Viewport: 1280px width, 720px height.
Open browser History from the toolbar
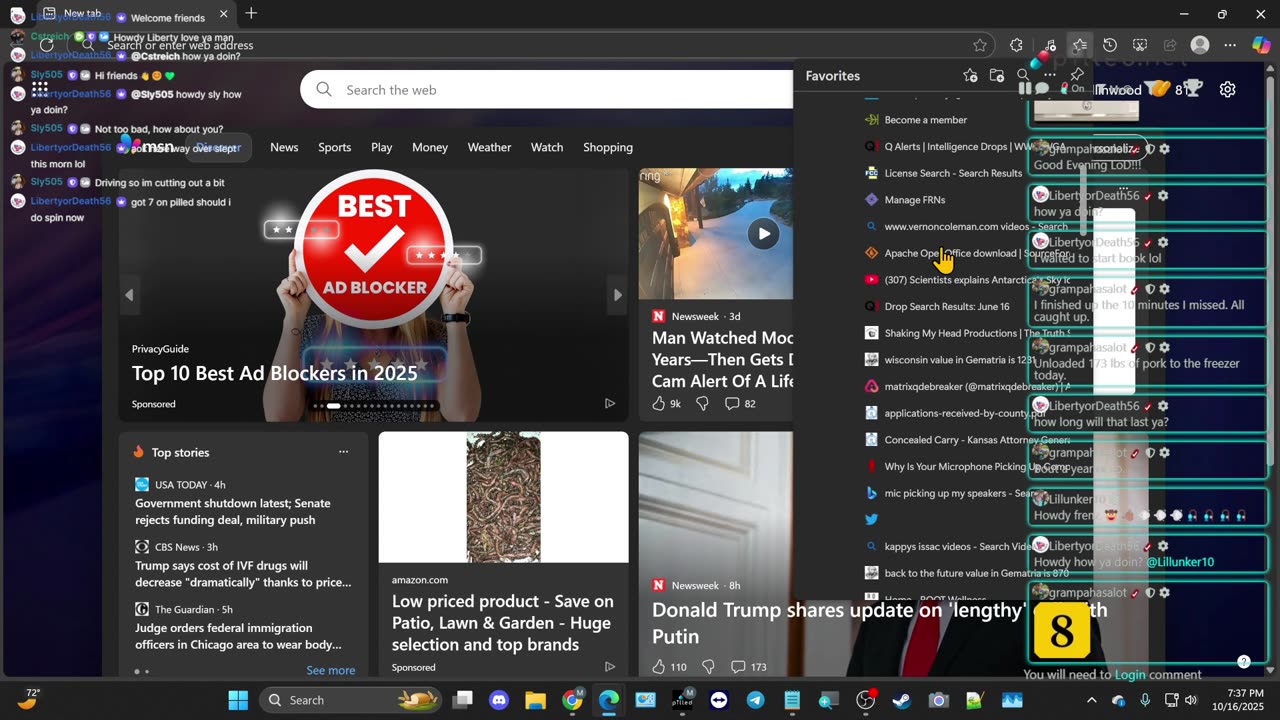1110,45
